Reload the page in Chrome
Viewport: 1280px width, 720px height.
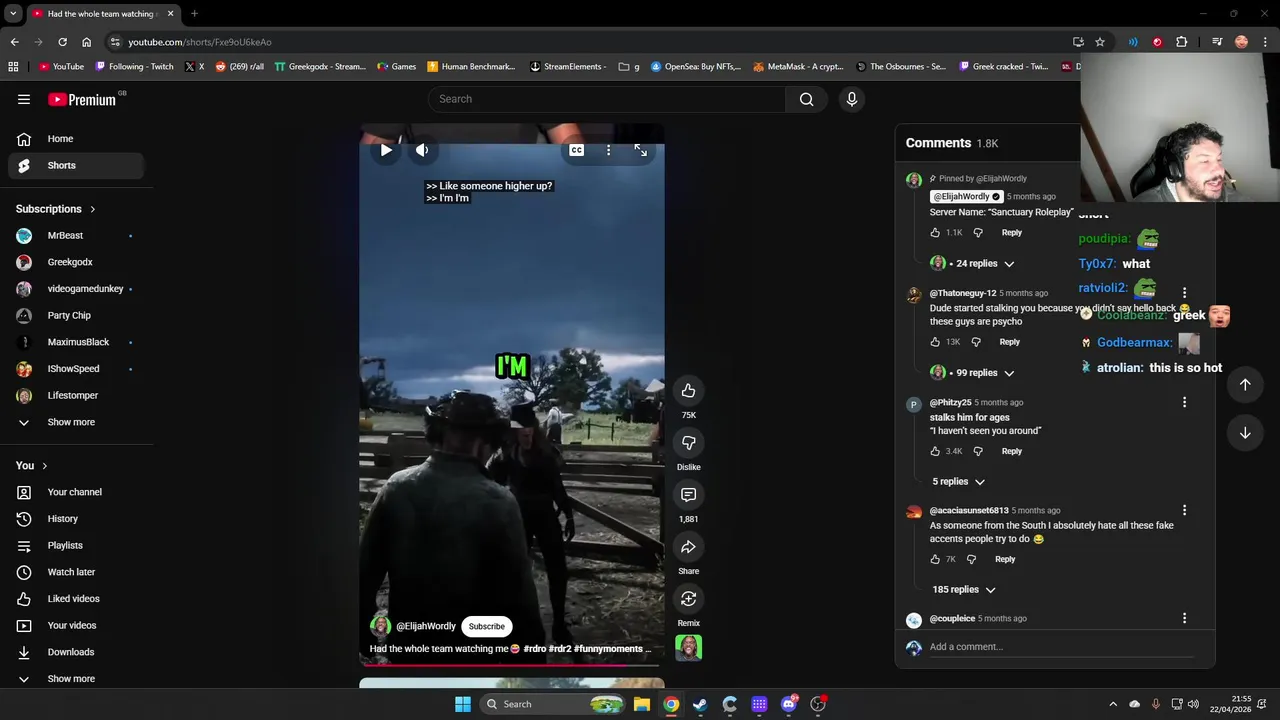point(62,42)
